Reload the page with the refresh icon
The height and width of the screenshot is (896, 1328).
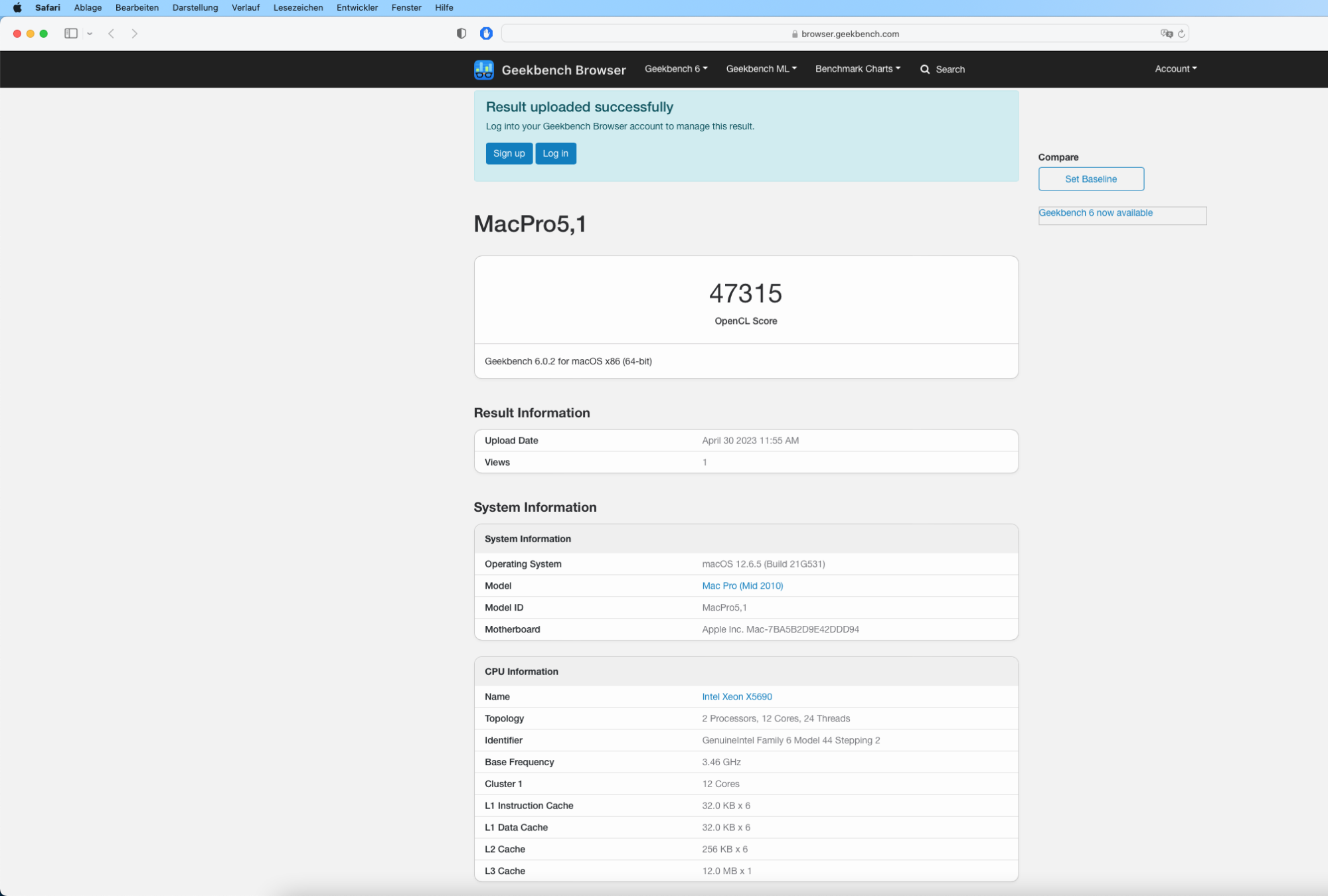pos(1181,34)
